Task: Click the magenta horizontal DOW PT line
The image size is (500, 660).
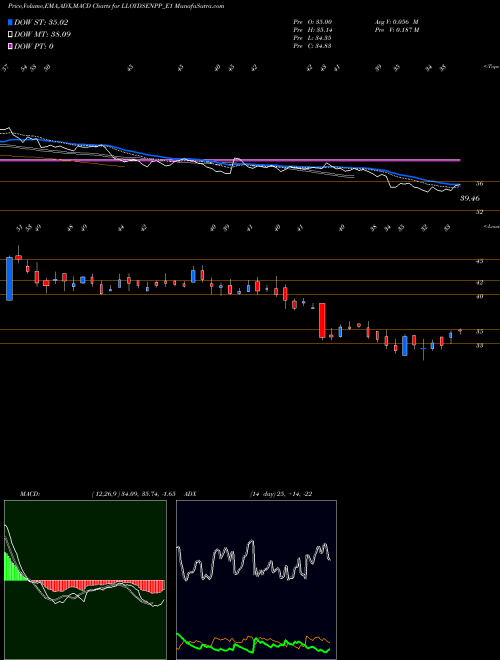Action: pyautogui.click(x=230, y=160)
